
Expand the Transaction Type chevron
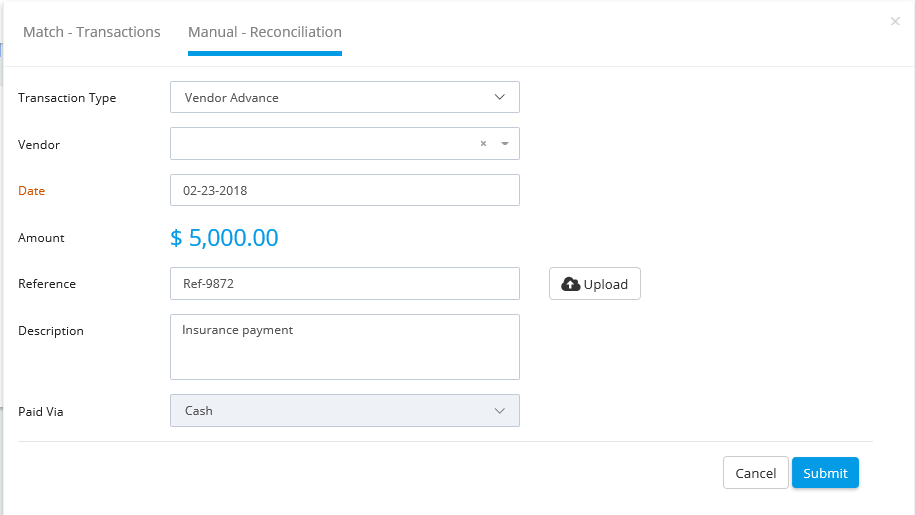[500, 97]
